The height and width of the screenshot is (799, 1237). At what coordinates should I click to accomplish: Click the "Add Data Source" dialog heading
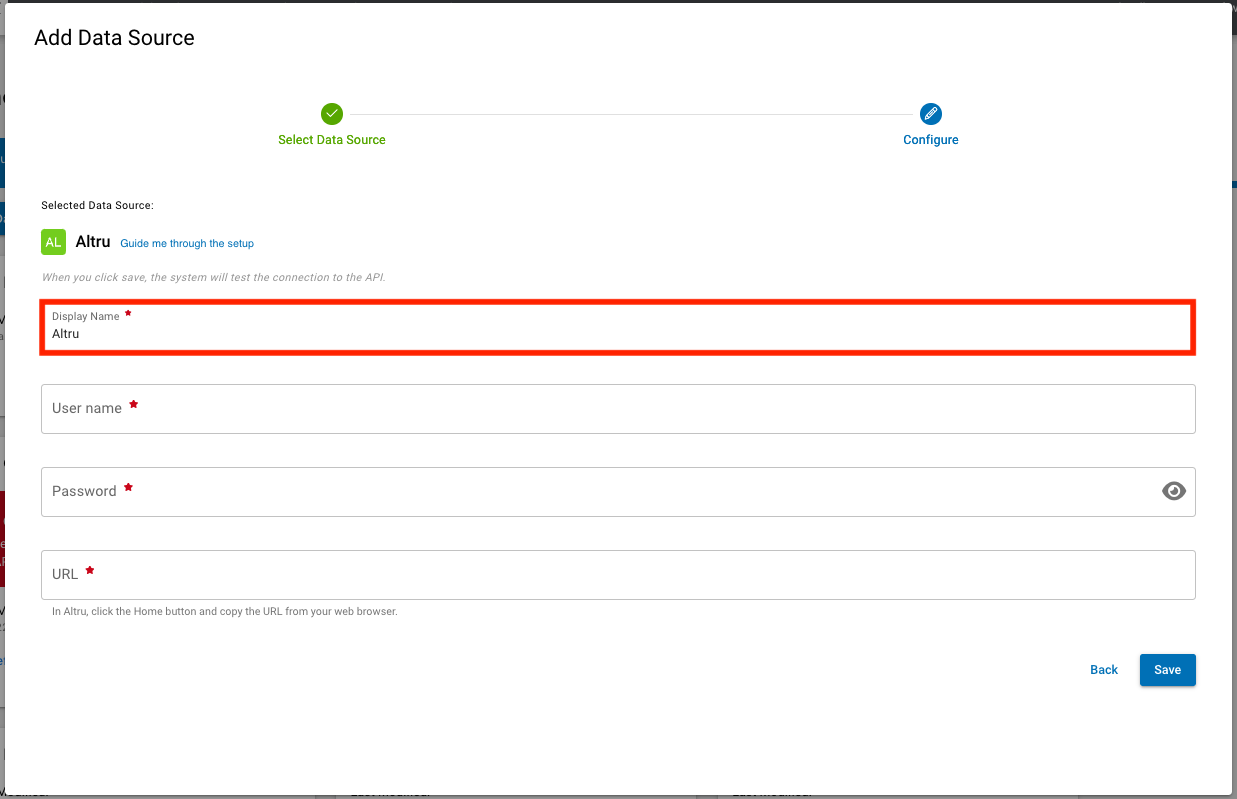(114, 37)
